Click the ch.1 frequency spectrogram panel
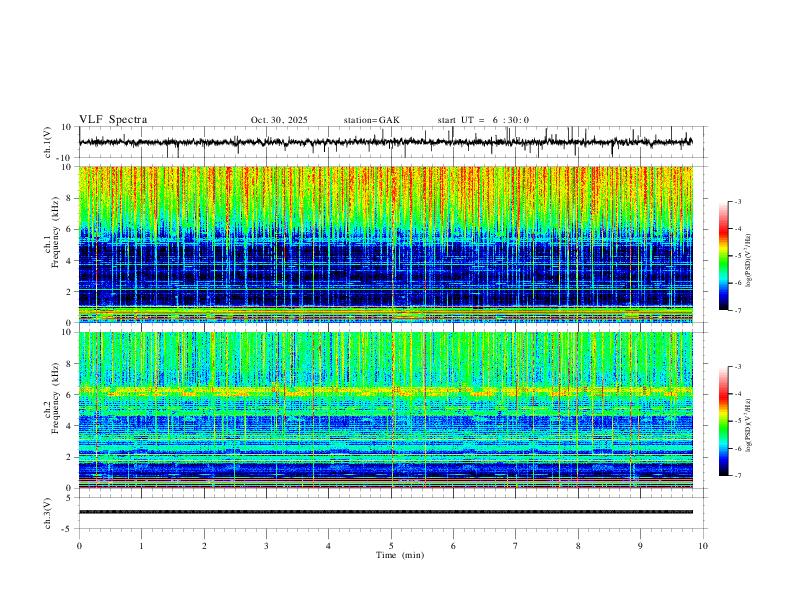The width and height of the screenshot is (792, 612). tap(386, 244)
